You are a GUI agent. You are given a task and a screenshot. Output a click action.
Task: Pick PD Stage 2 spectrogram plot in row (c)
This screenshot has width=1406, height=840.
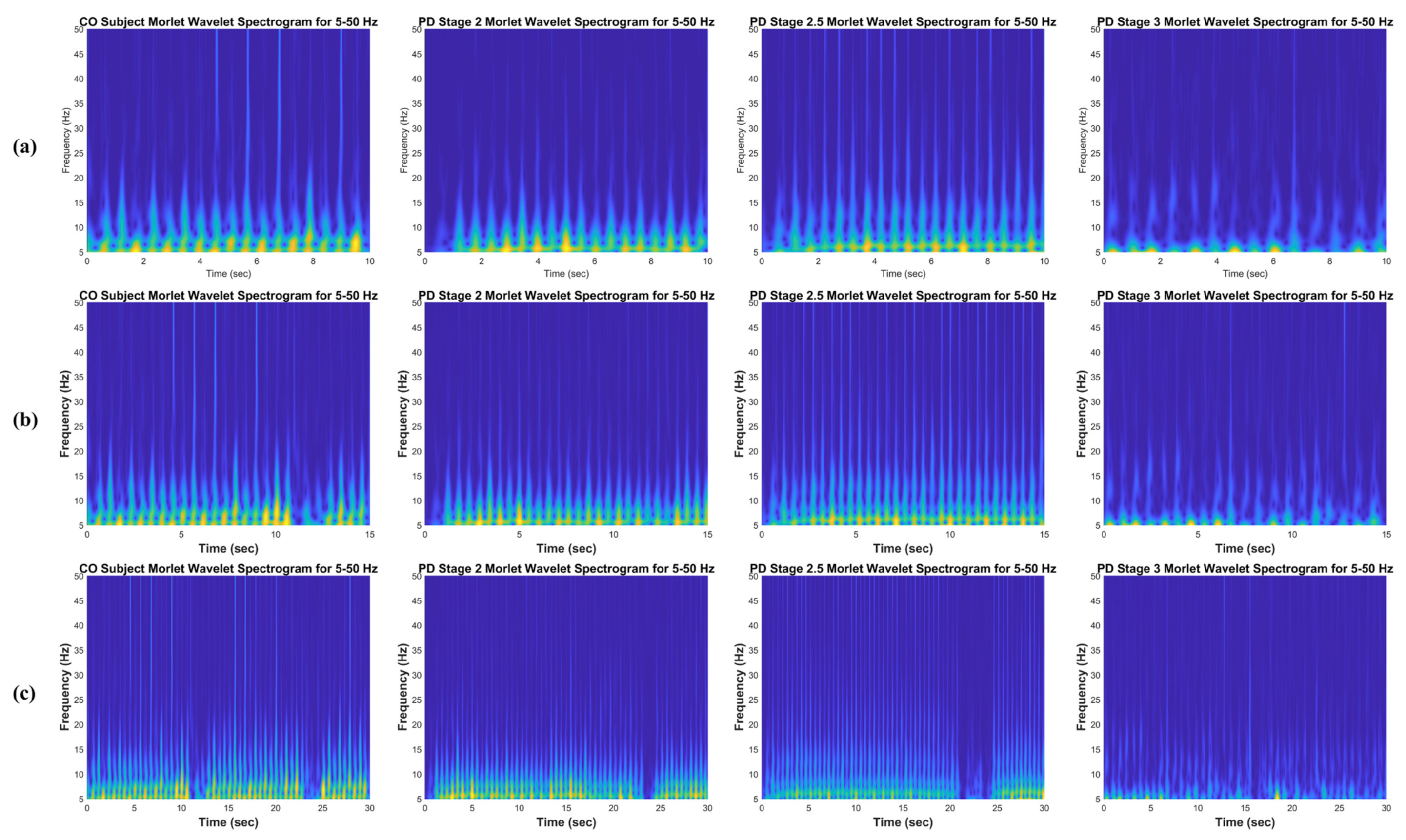pos(566,687)
